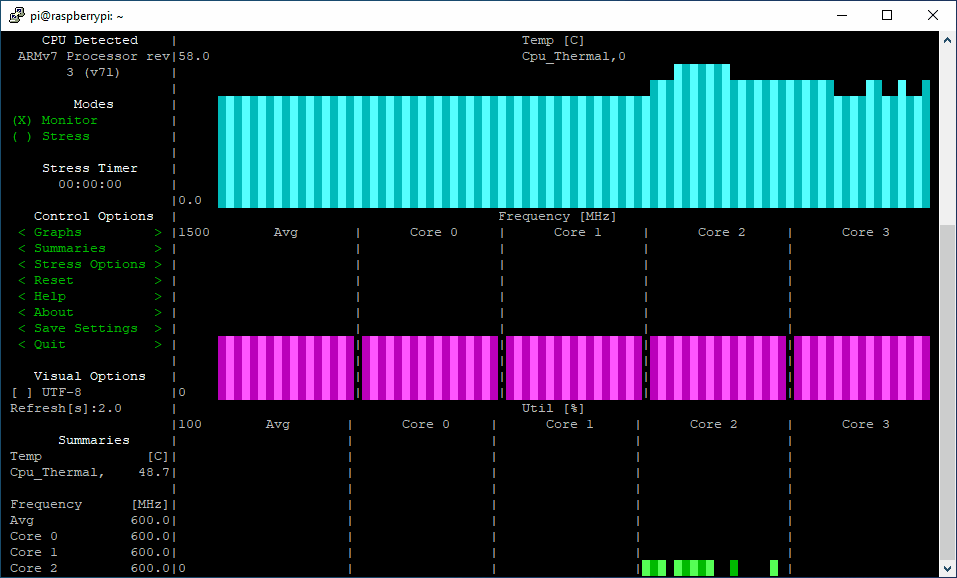Click the scrollbar down arrow
The height and width of the screenshot is (578, 957).
(x=947, y=568)
